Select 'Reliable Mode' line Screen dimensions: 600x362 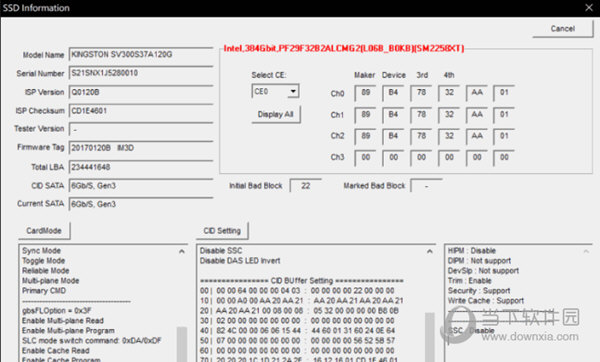click(46, 271)
